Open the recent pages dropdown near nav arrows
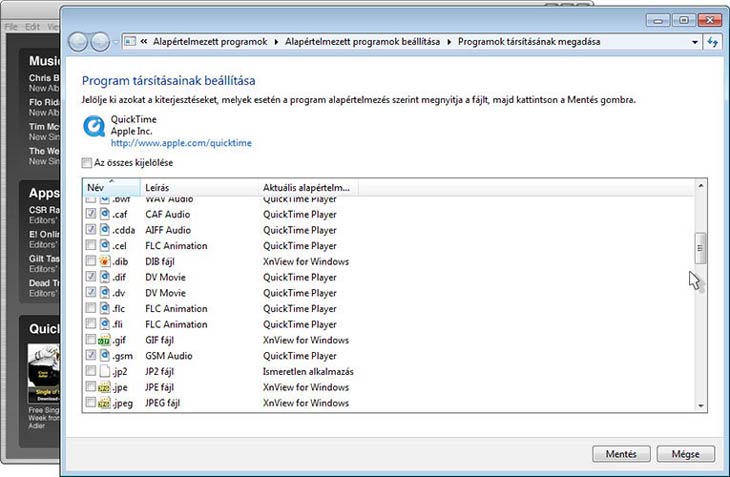The image size is (730, 477). [115, 42]
